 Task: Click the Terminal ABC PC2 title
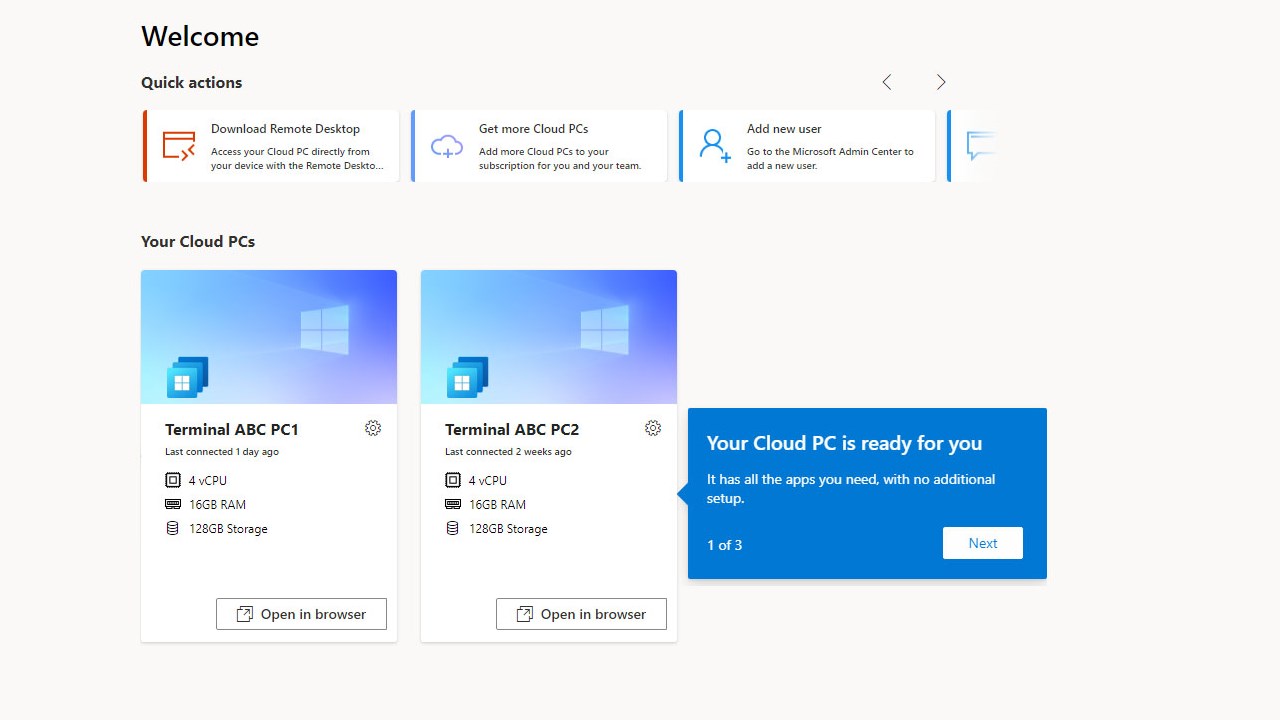(x=512, y=429)
